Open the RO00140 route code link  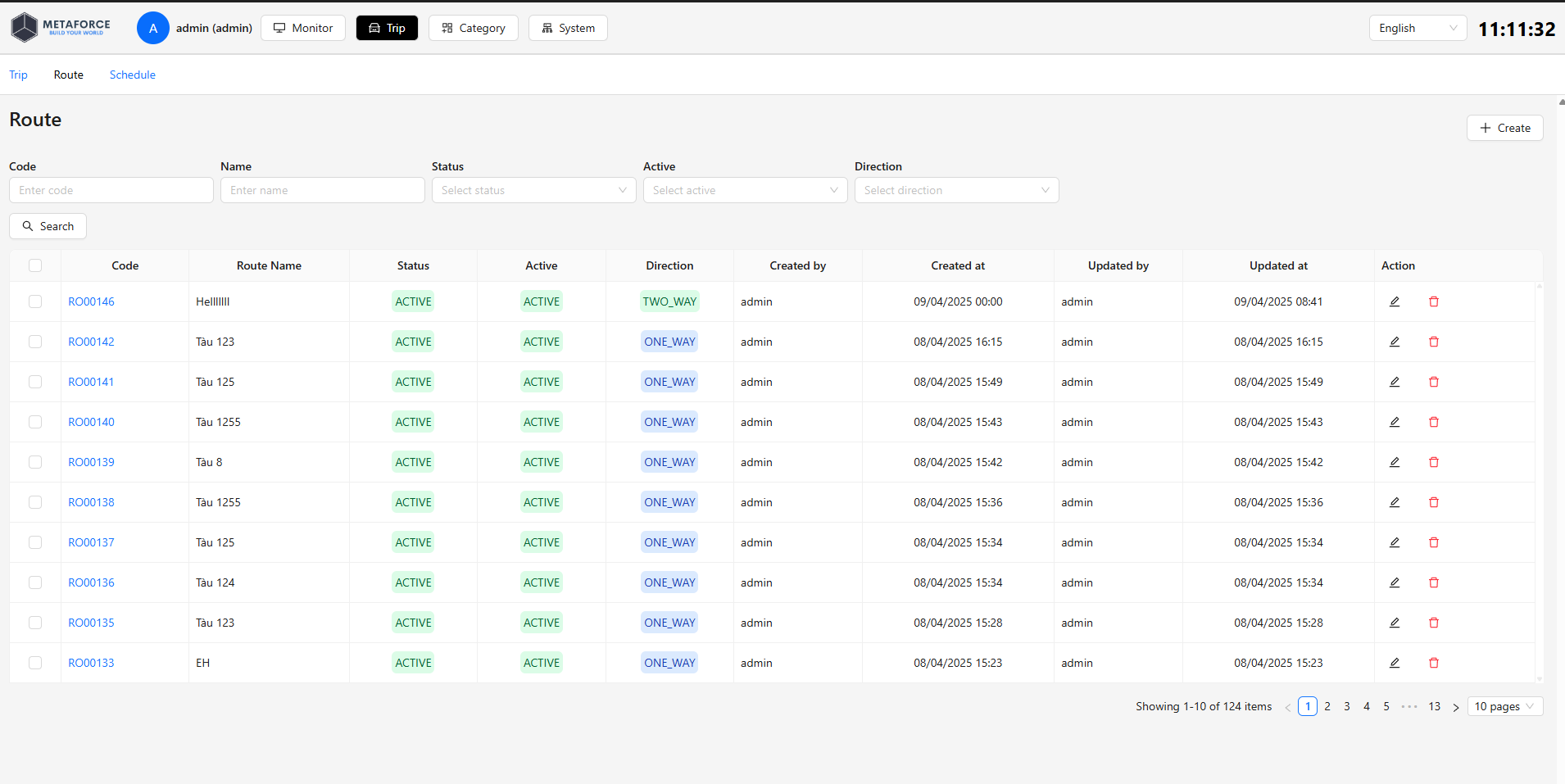click(x=91, y=422)
